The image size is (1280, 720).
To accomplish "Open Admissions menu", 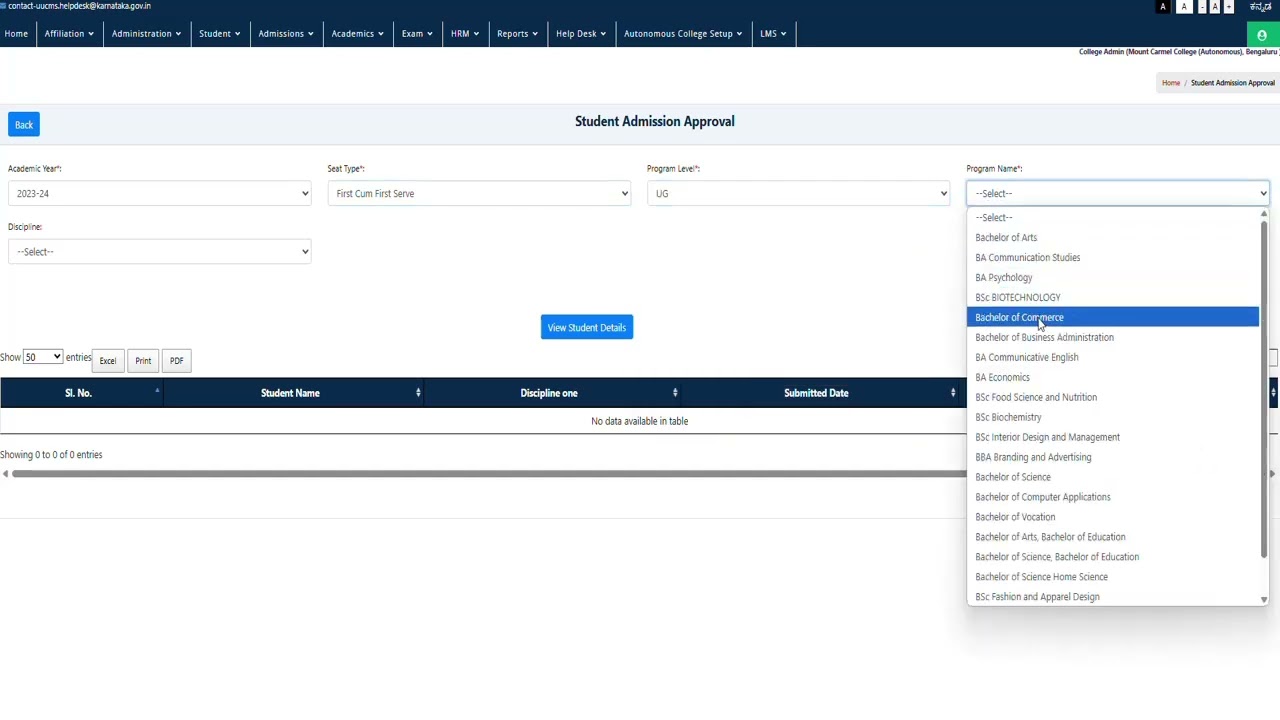I will pyautogui.click(x=285, y=34).
